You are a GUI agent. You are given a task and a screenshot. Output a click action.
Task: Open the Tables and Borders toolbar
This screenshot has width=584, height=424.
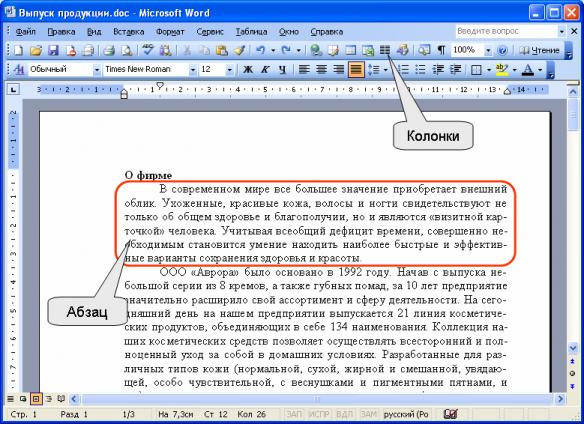click(x=333, y=50)
